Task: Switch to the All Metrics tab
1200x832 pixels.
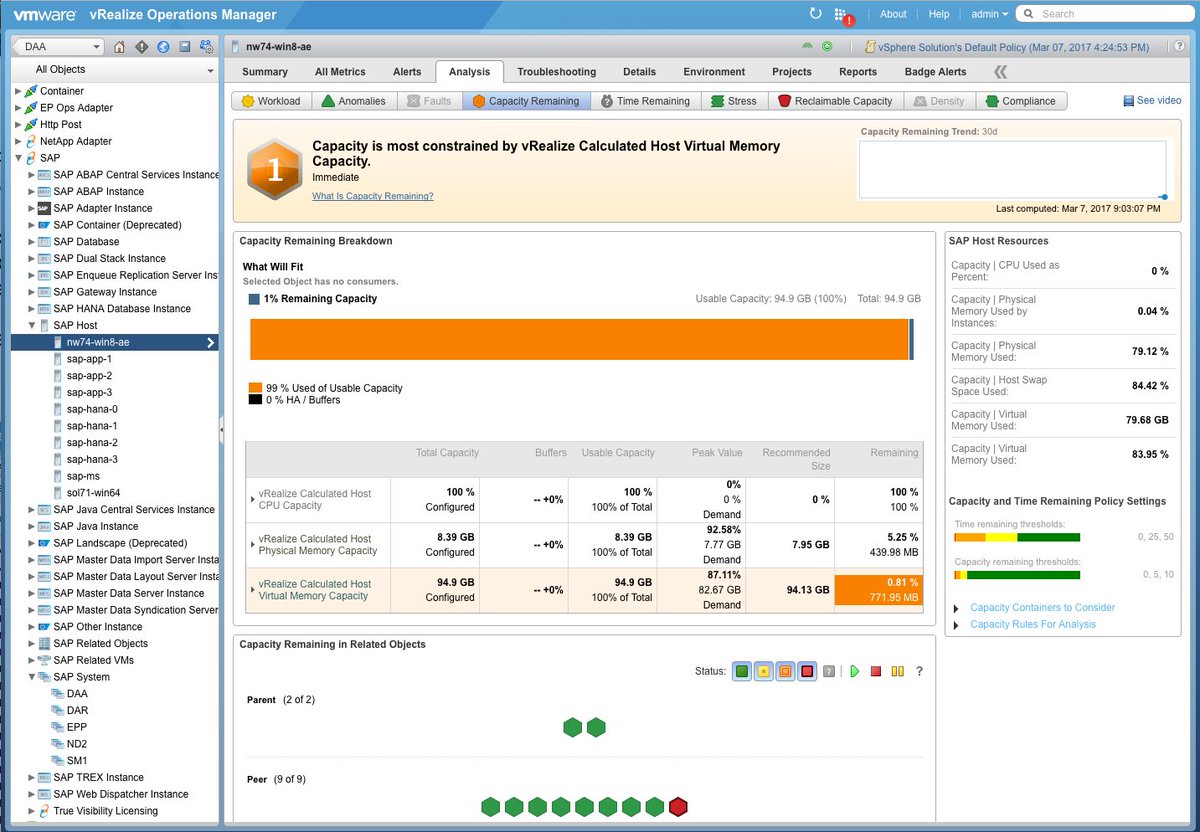Action: click(x=340, y=72)
